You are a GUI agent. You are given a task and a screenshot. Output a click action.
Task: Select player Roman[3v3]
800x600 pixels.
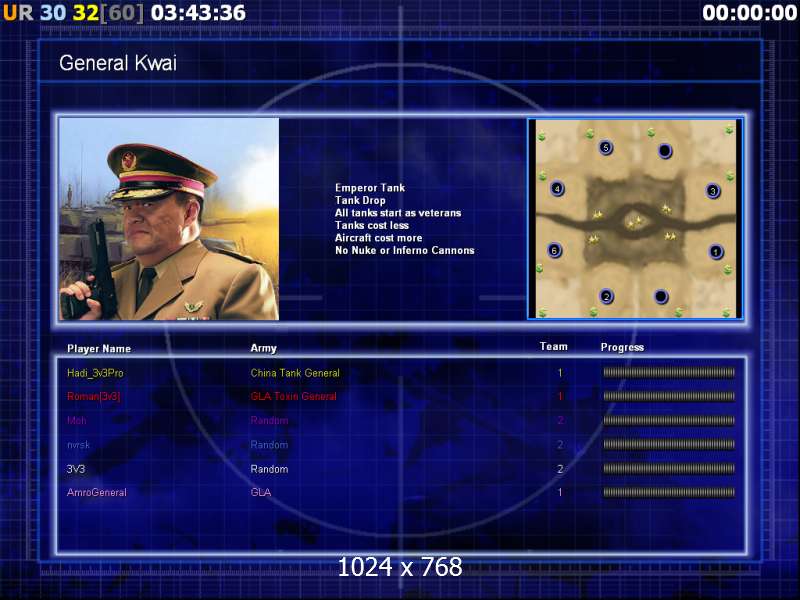click(x=93, y=396)
